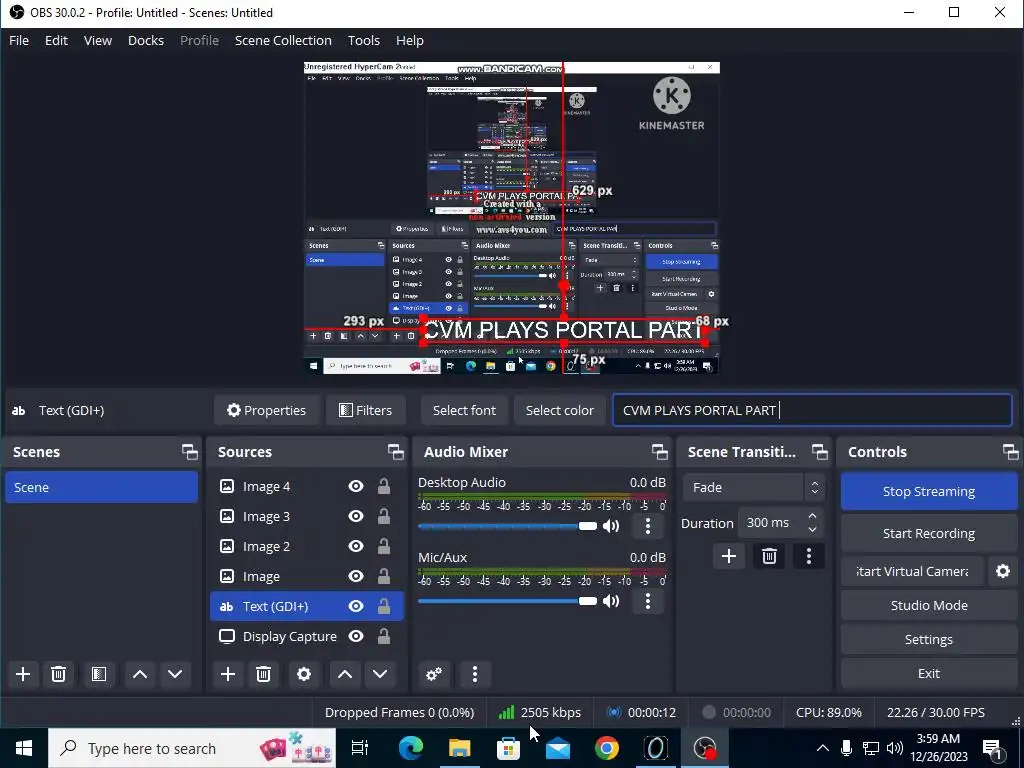This screenshot has width=1024, height=768.
Task: Add a new source with the plus icon
Action: coord(228,674)
